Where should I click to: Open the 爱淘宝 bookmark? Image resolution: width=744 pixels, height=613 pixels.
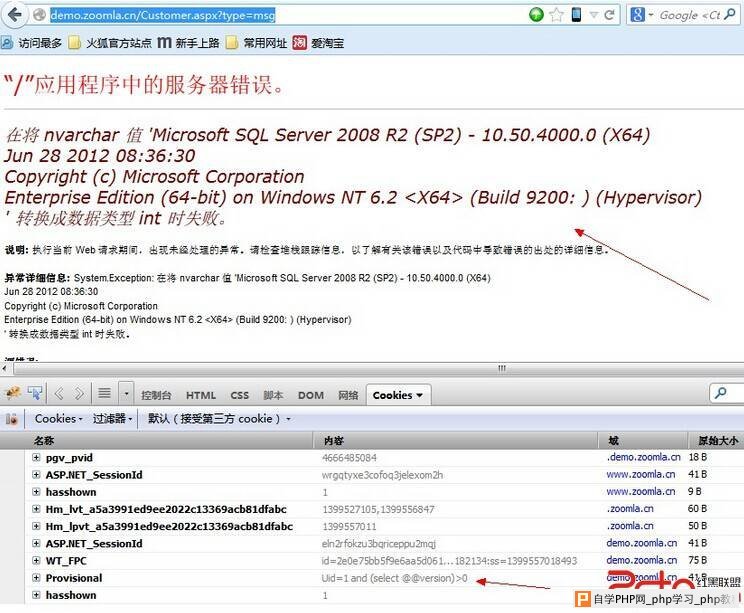click(x=318, y=43)
